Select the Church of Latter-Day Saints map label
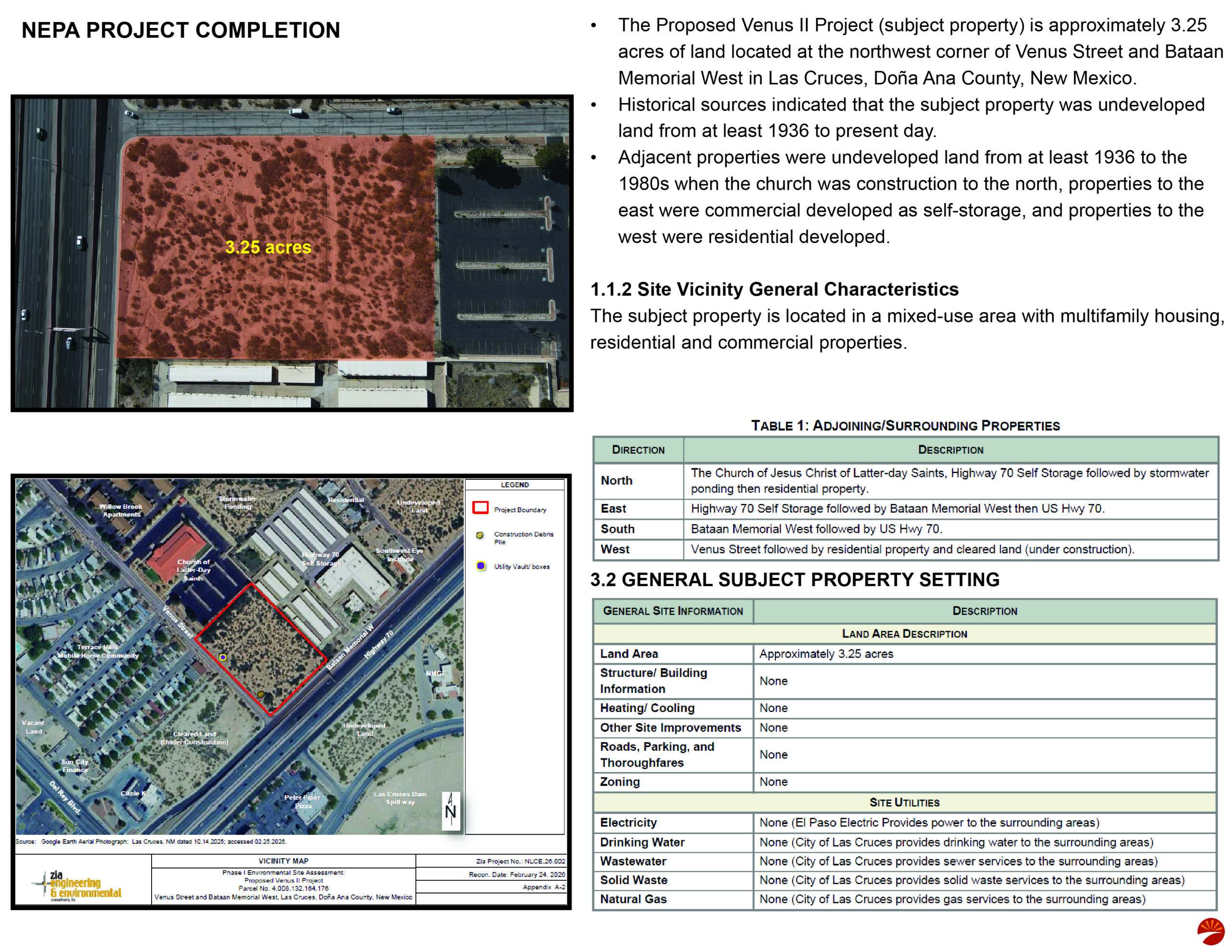The width and height of the screenshot is (1232, 952). [x=193, y=569]
